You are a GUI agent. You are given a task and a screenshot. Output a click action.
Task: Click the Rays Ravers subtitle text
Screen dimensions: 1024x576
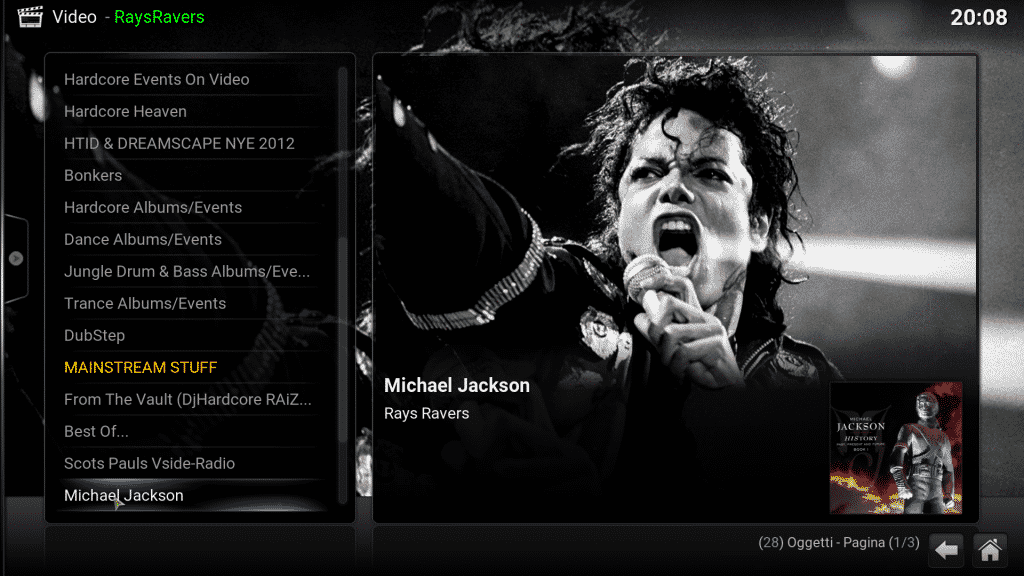(x=426, y=414)
